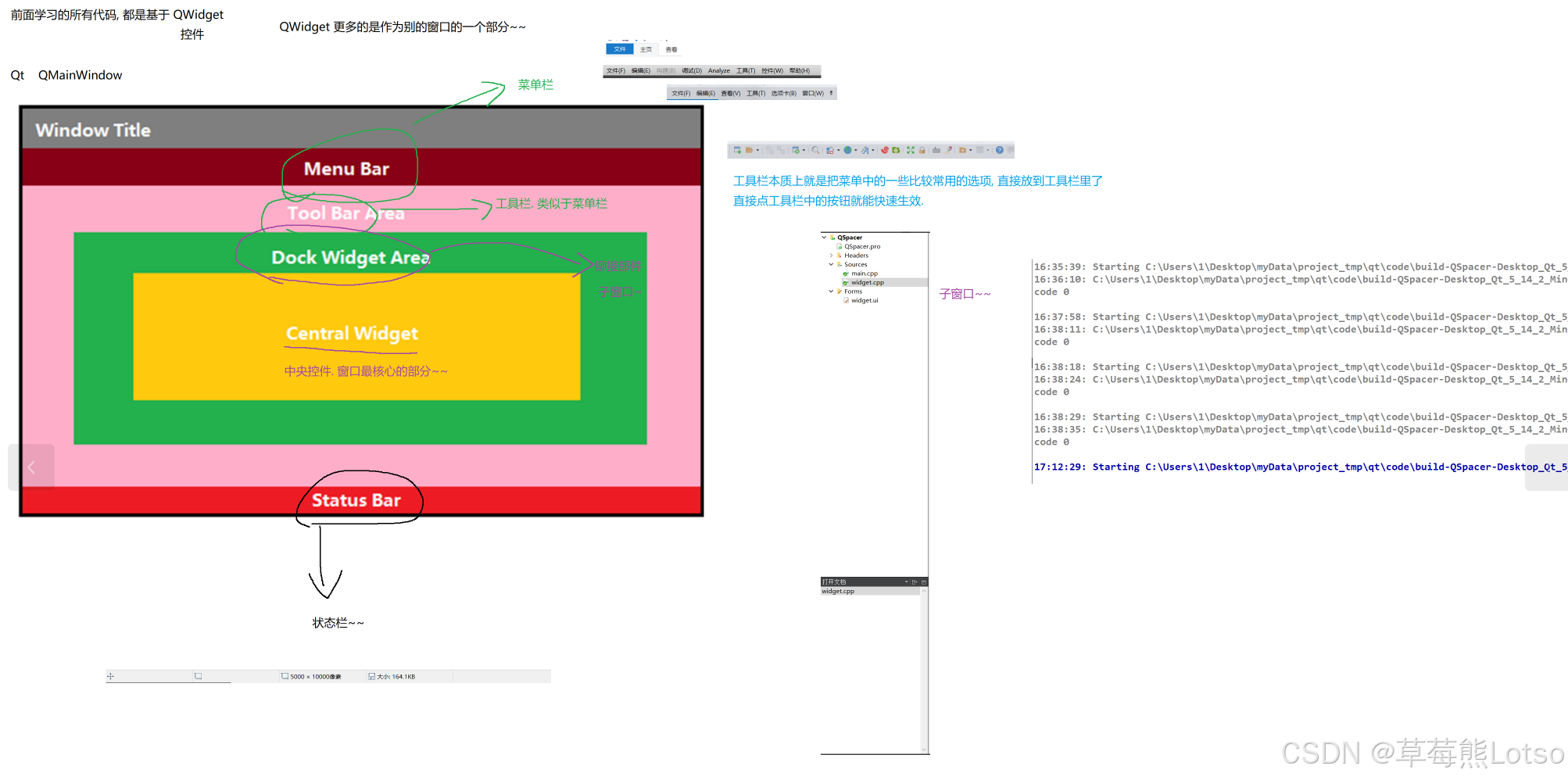
Task: Open the 选项卡(B) menu
Action: coord(784,94)
